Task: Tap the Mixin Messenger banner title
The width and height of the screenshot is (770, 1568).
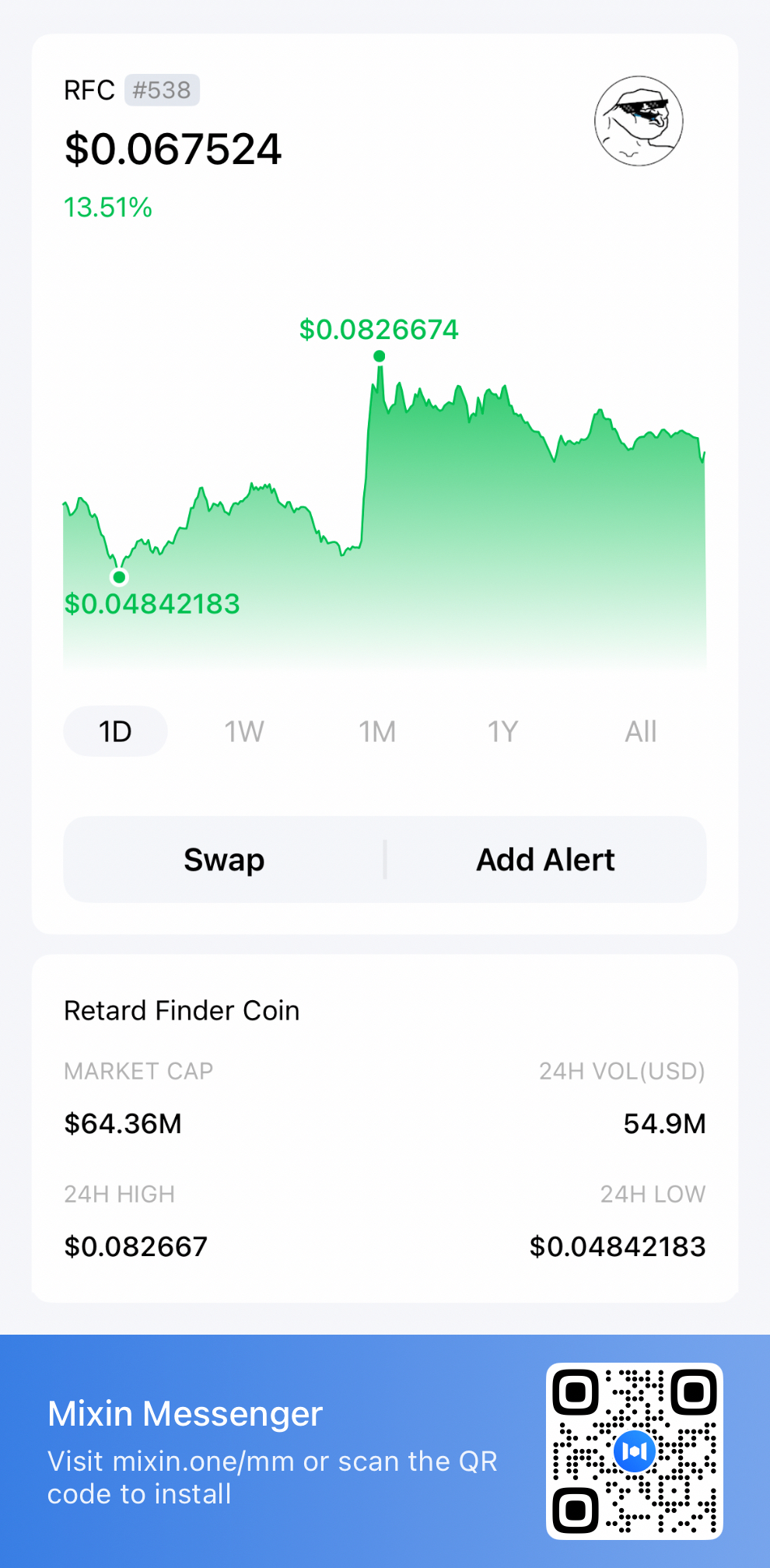Action: click(185, 1413)
